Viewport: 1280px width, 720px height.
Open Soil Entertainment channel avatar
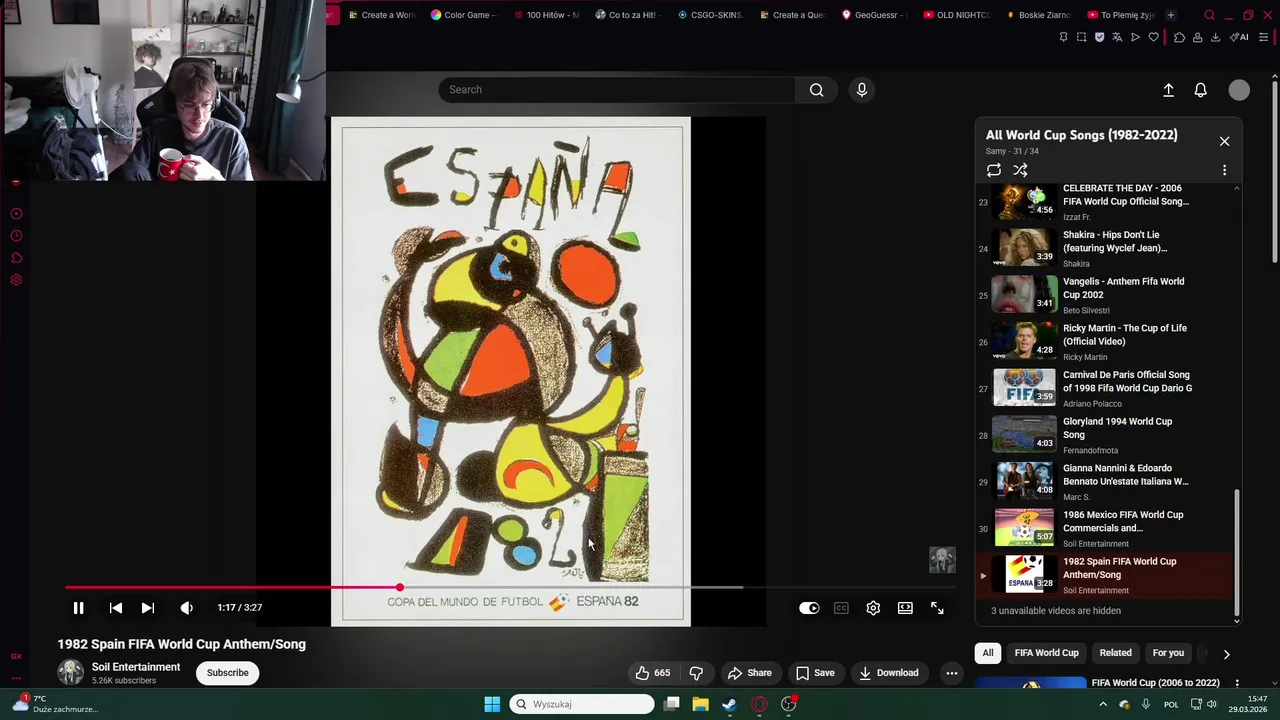[70, 673]
